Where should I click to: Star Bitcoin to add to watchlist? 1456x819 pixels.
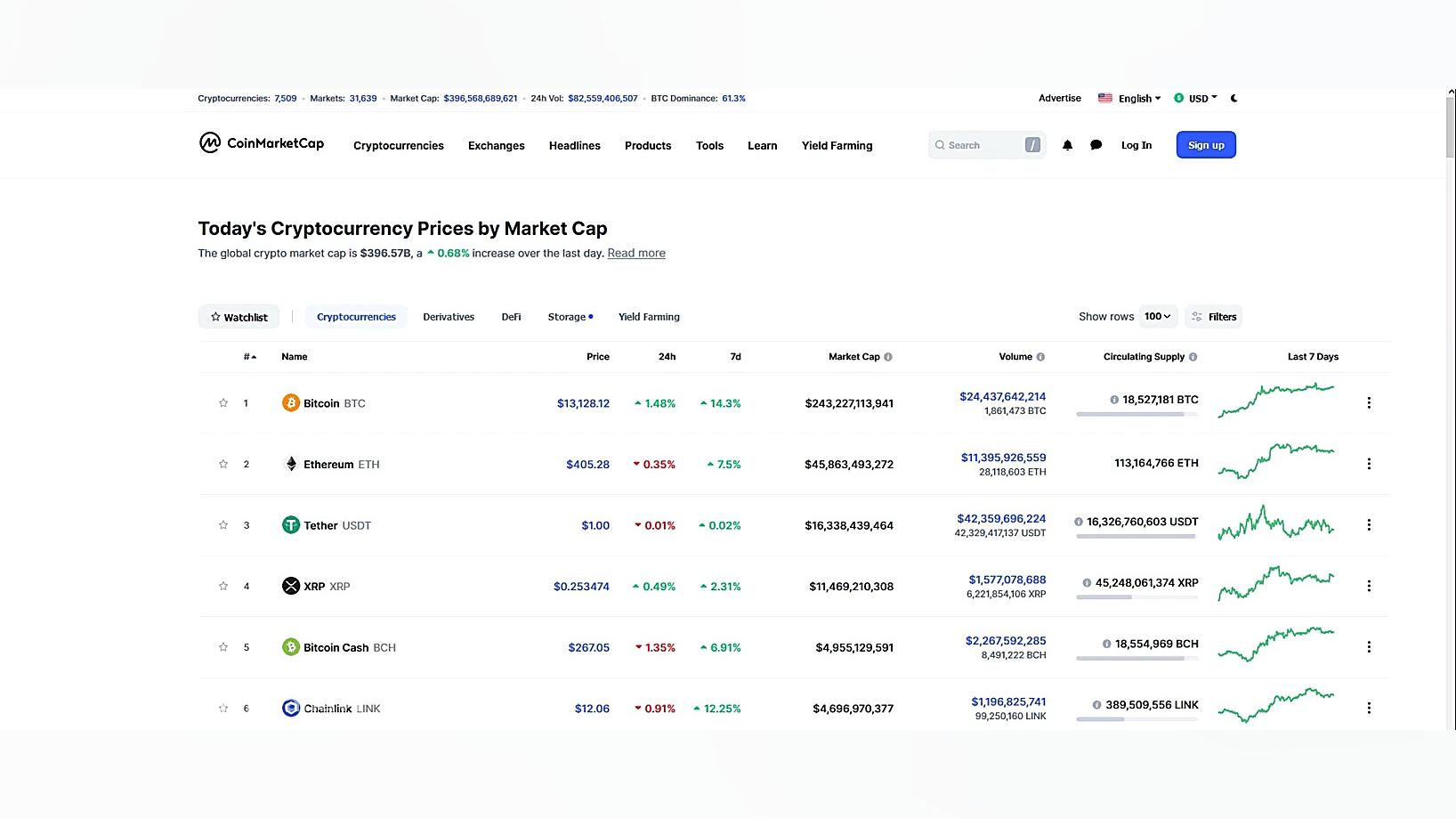click(223, 403)
